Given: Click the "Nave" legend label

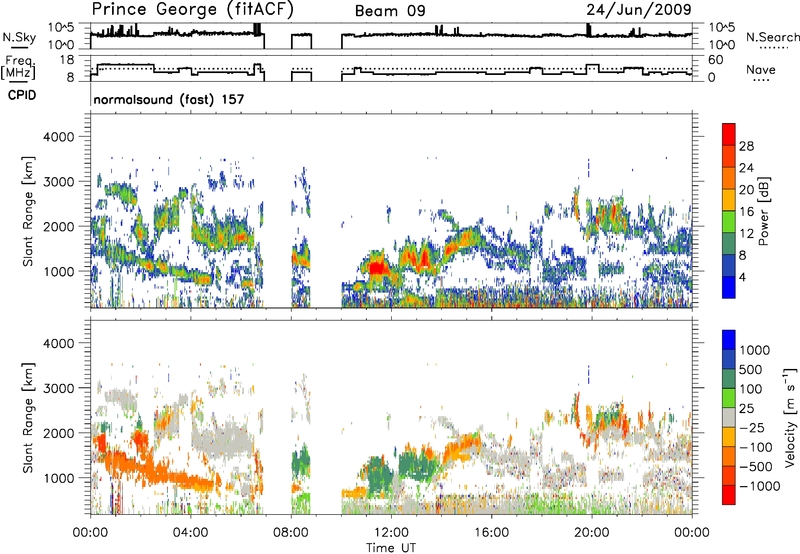Looking at the screenshot, I should pyautogui.click(x=761, y=70).
